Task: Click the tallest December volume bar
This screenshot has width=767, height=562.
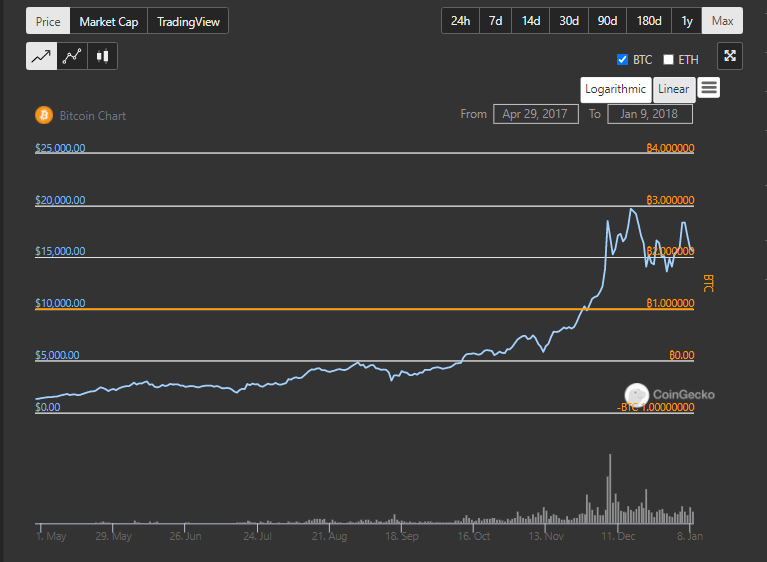Action: click(610, 489)
